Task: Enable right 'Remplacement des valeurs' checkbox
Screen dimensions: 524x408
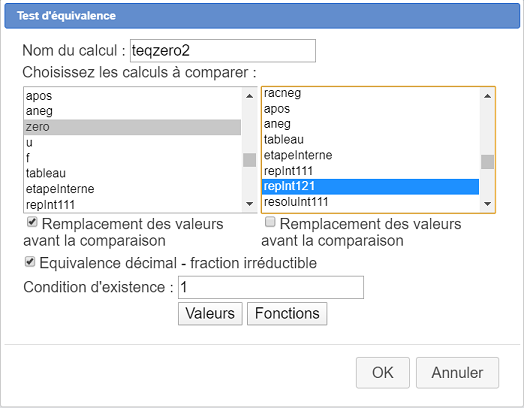Action: coord(270,222)
